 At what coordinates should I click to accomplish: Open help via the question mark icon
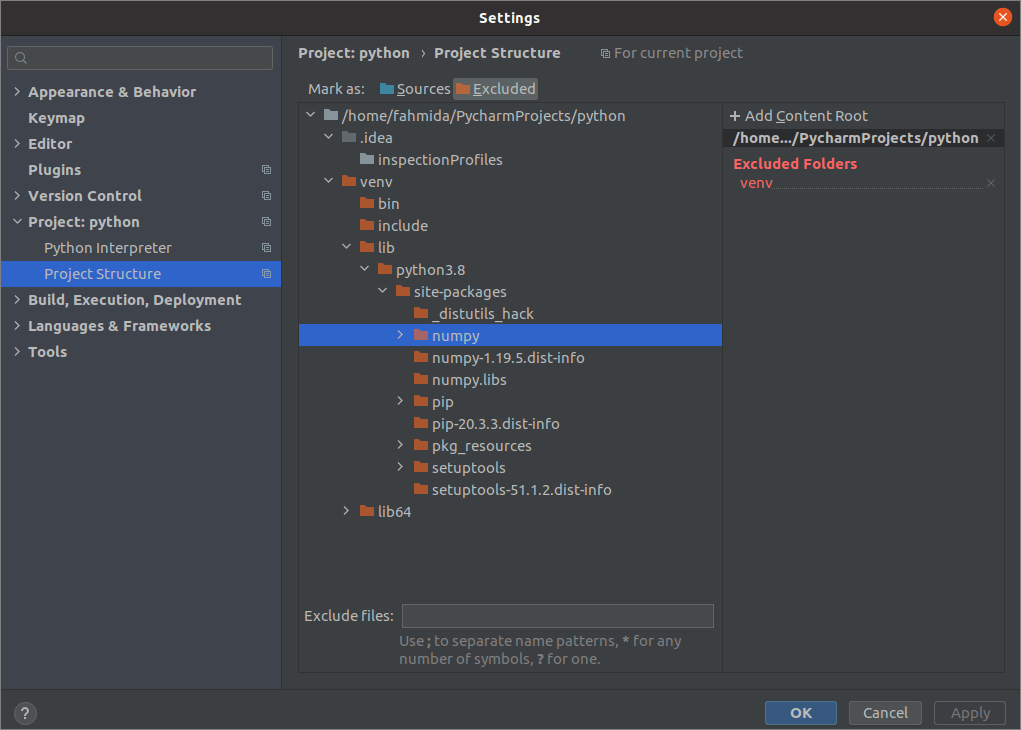[24, 713]
